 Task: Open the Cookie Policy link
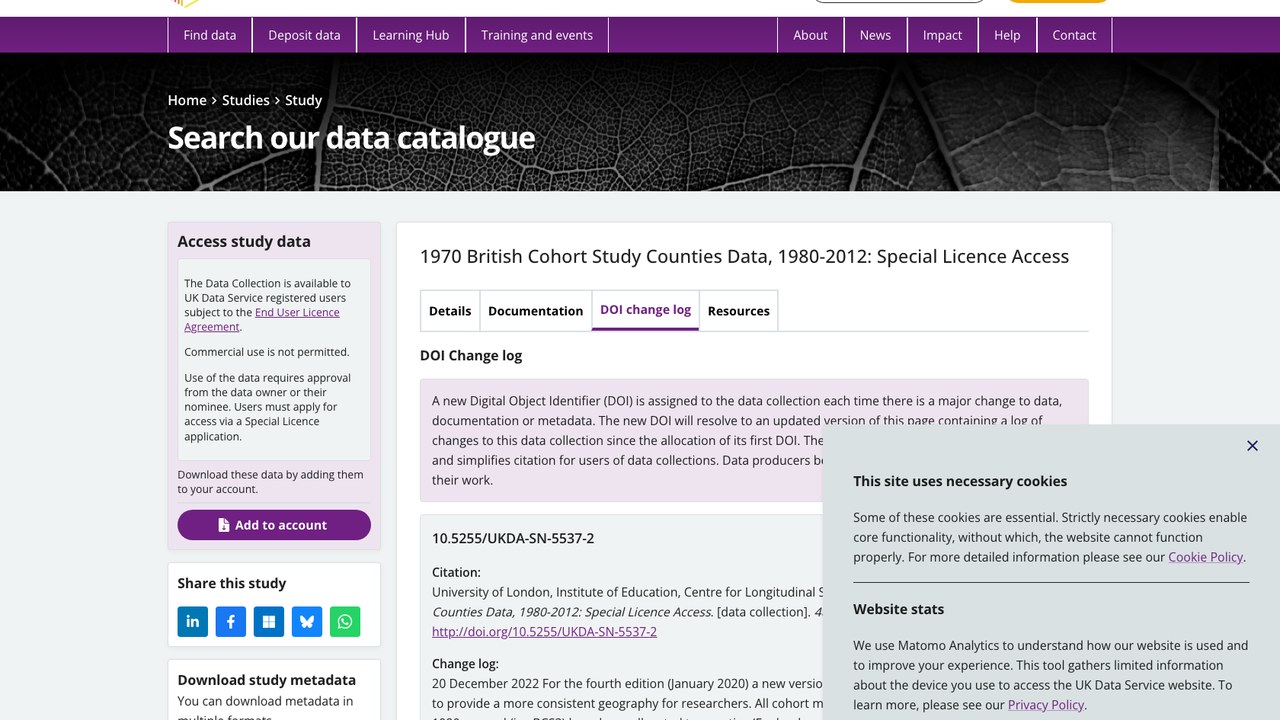pos(1205,557)
